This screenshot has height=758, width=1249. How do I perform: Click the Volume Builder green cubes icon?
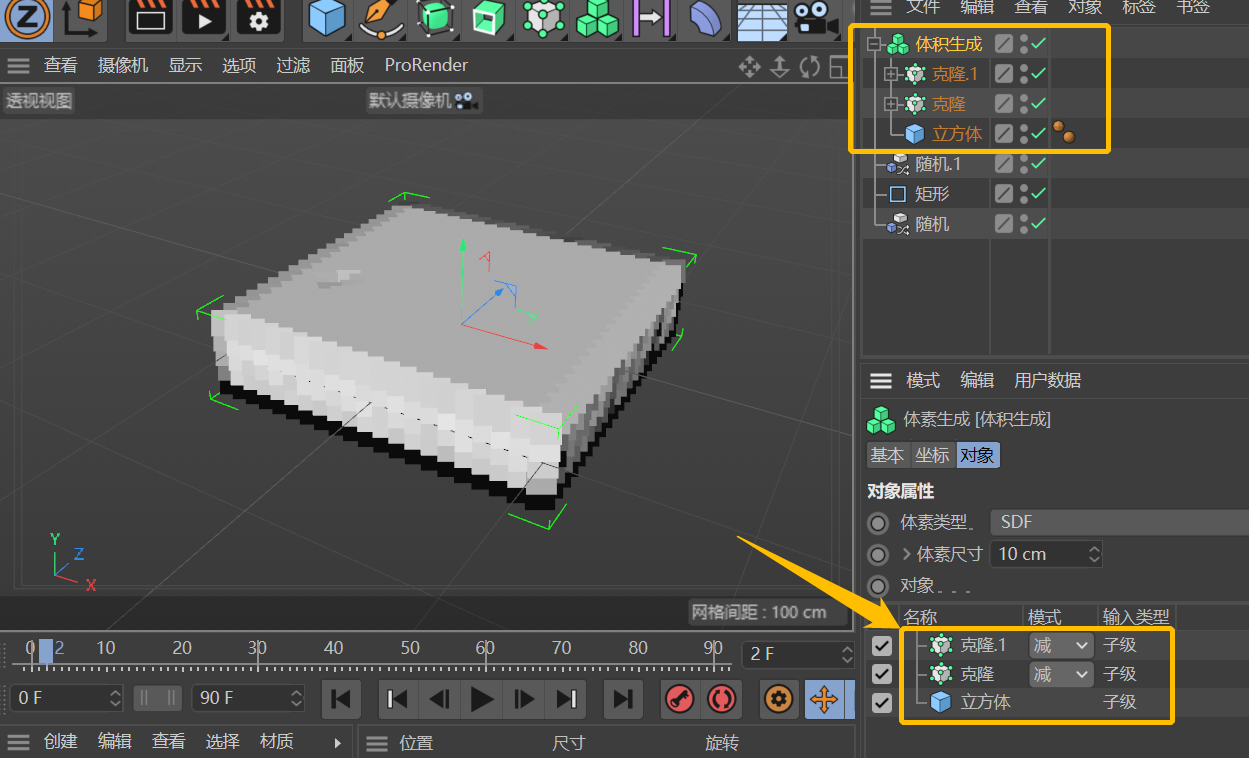click(598, 18)
